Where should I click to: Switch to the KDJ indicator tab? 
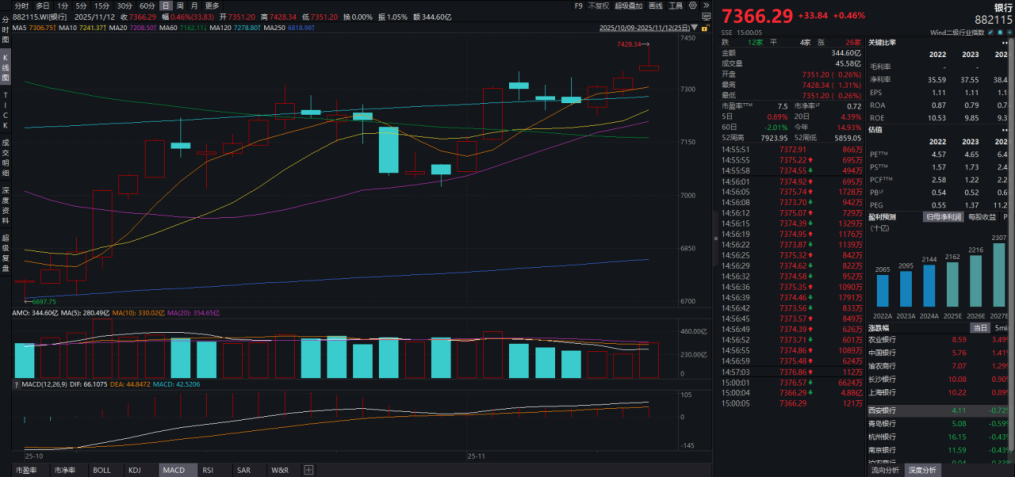tap(135, 469)
